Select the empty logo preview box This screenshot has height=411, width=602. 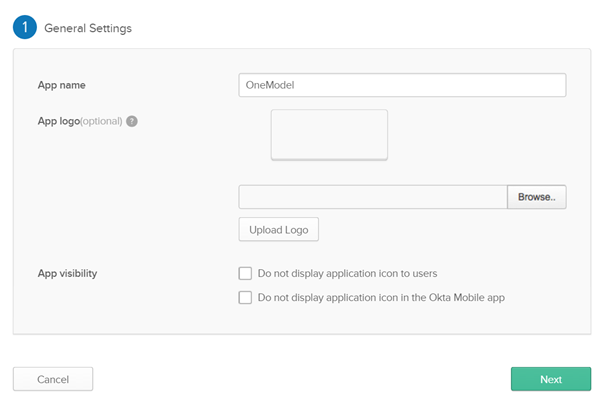click(x=329, y=135)
